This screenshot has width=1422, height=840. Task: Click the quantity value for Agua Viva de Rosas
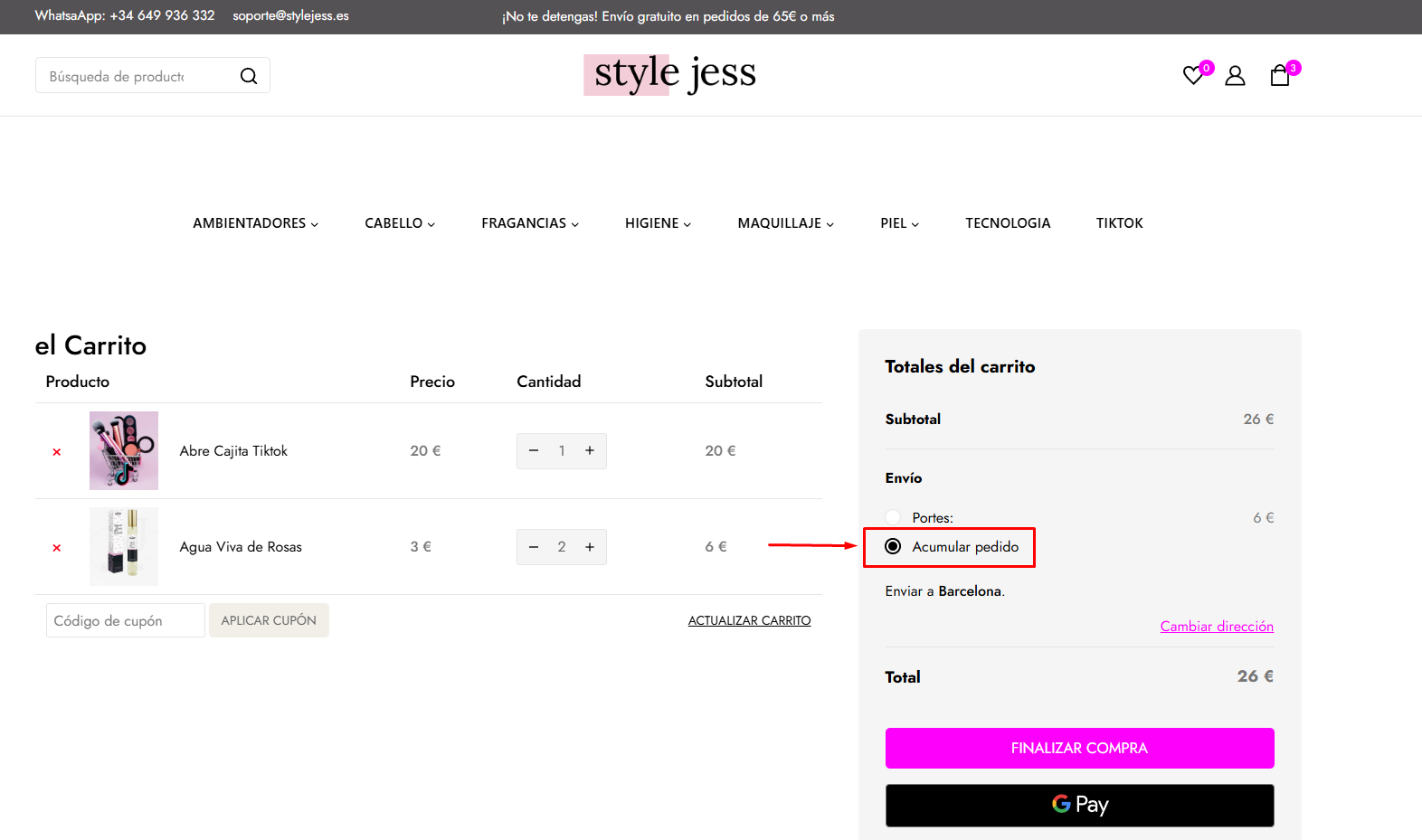click(562, 546)
